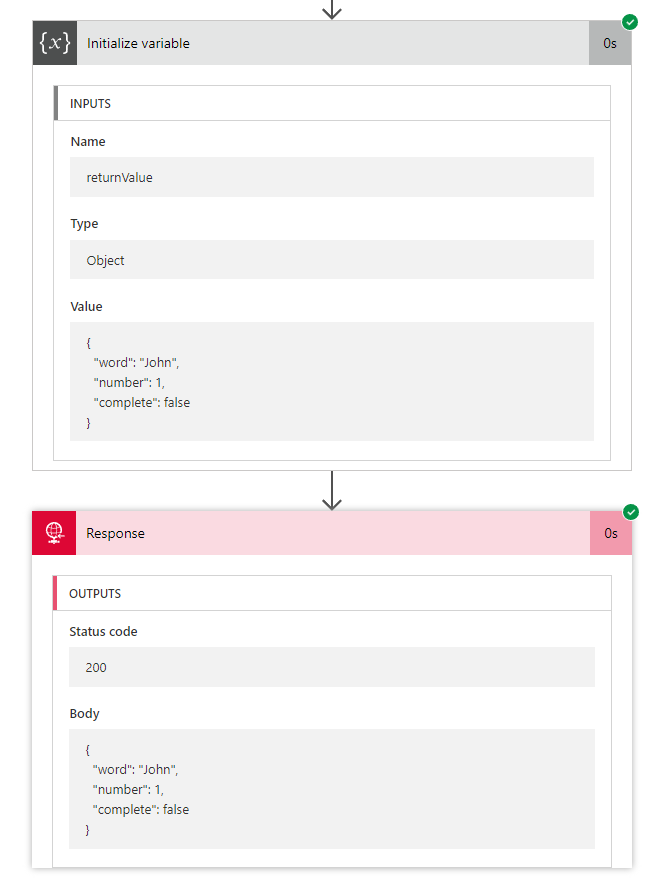Click the Initialize variable curly-brace icon
This screenshot has width=663, height=893.
[54, 43]
